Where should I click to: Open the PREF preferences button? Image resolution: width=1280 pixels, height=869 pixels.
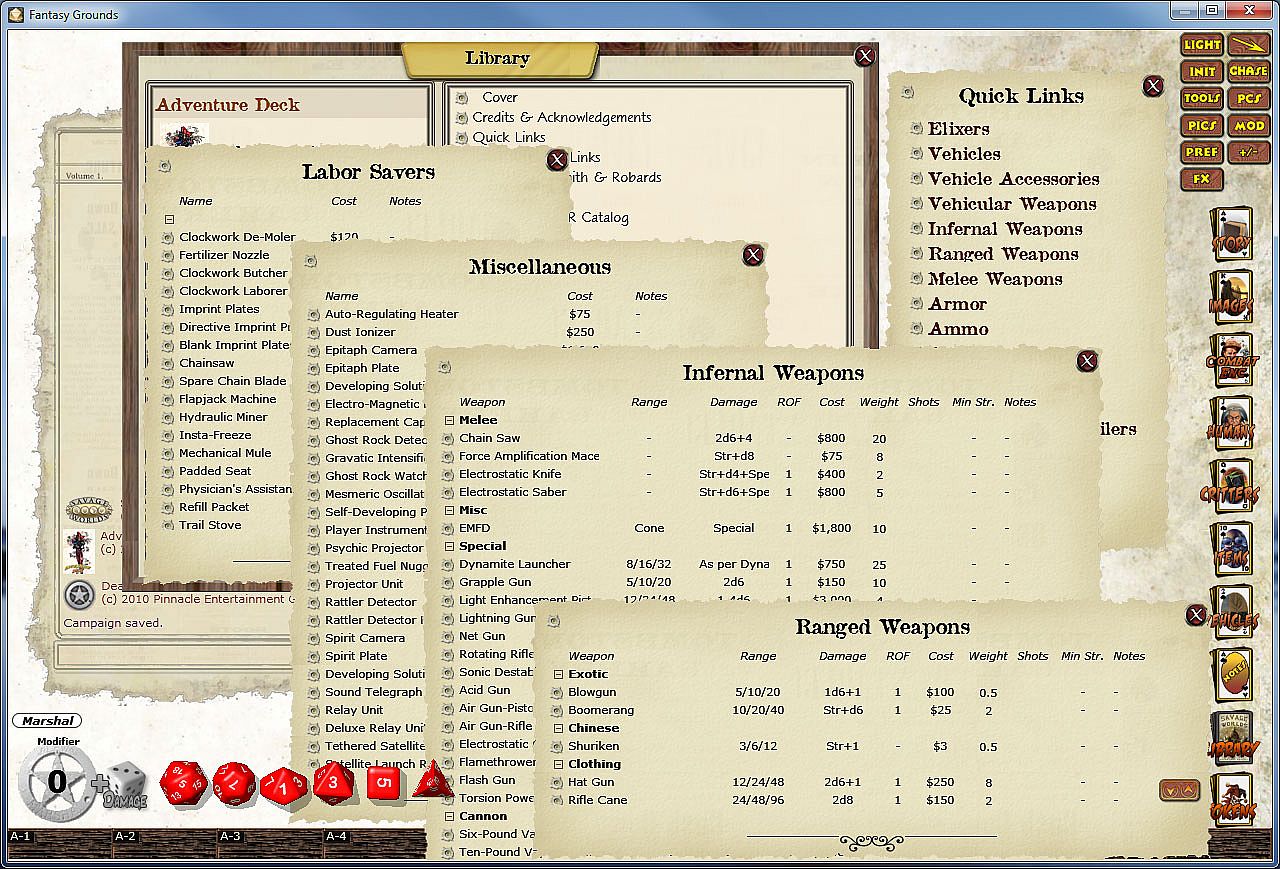tap(1202, 153)
